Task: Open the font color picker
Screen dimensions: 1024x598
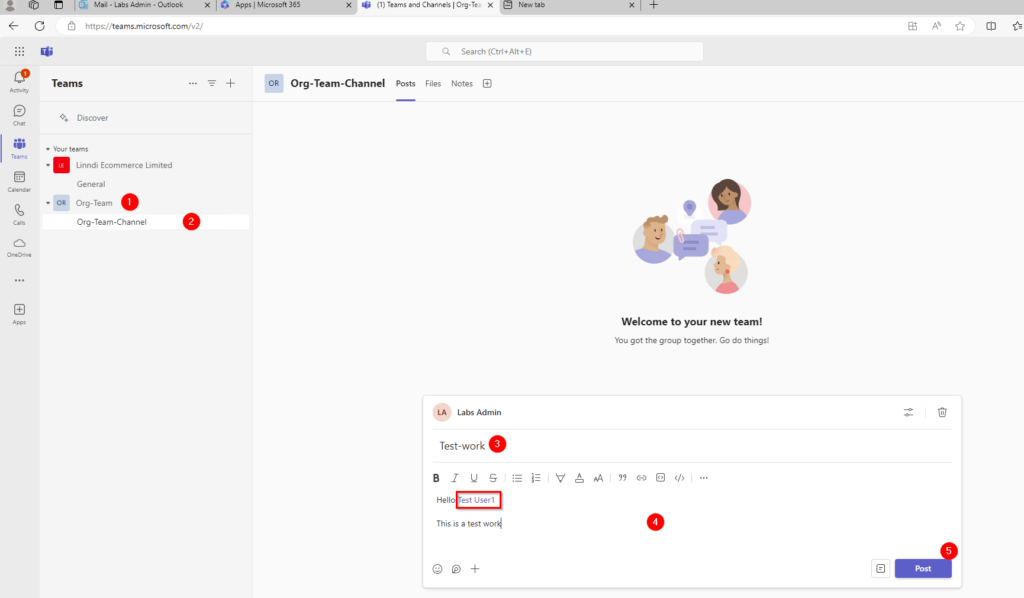Action: [579, 478]
